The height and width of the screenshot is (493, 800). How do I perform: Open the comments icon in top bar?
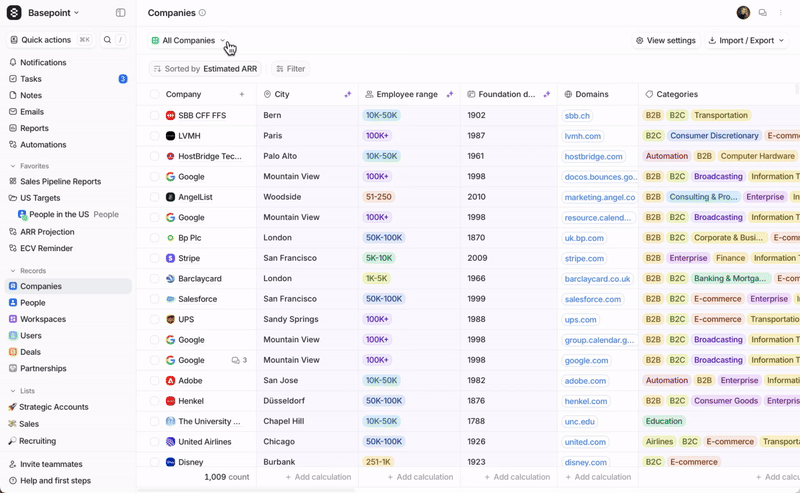(762, 13)
